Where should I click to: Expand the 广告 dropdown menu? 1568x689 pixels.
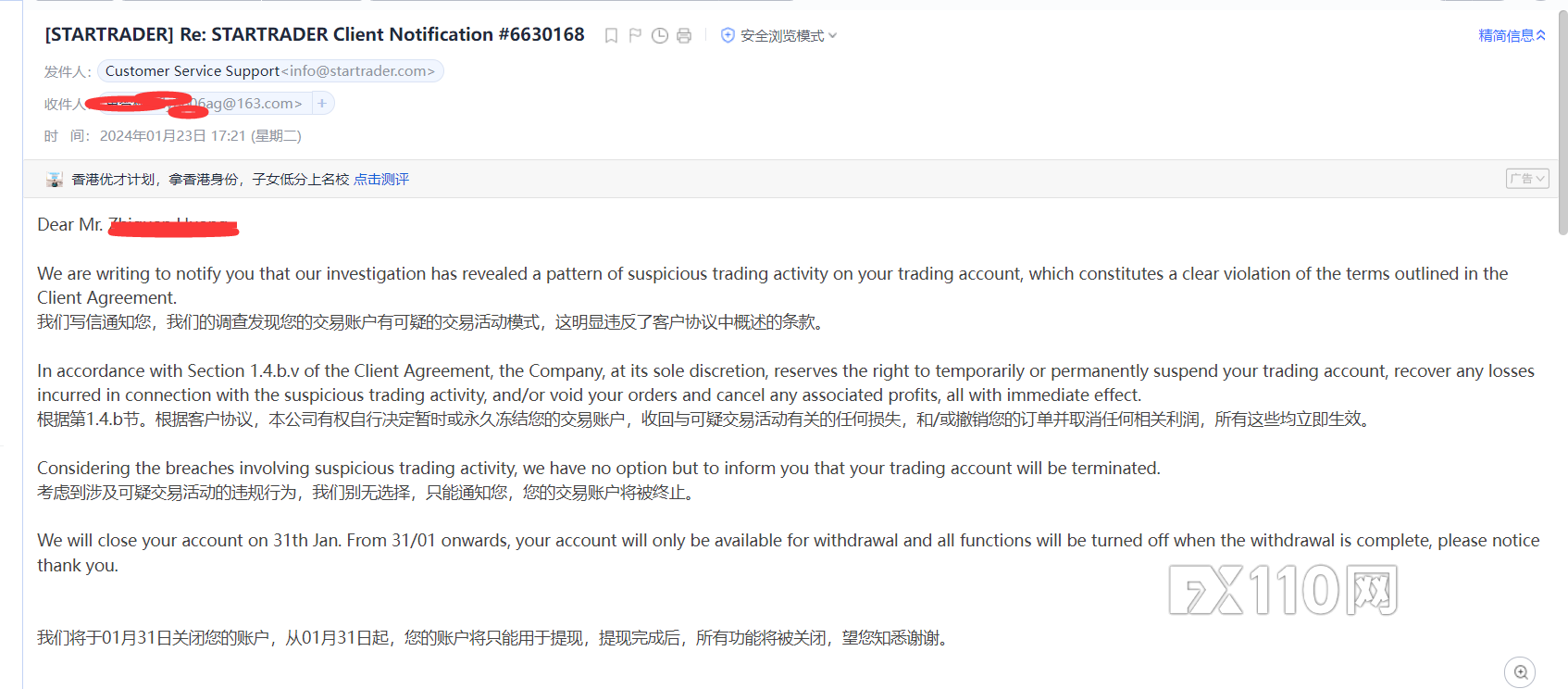[x=1526, y=179]
